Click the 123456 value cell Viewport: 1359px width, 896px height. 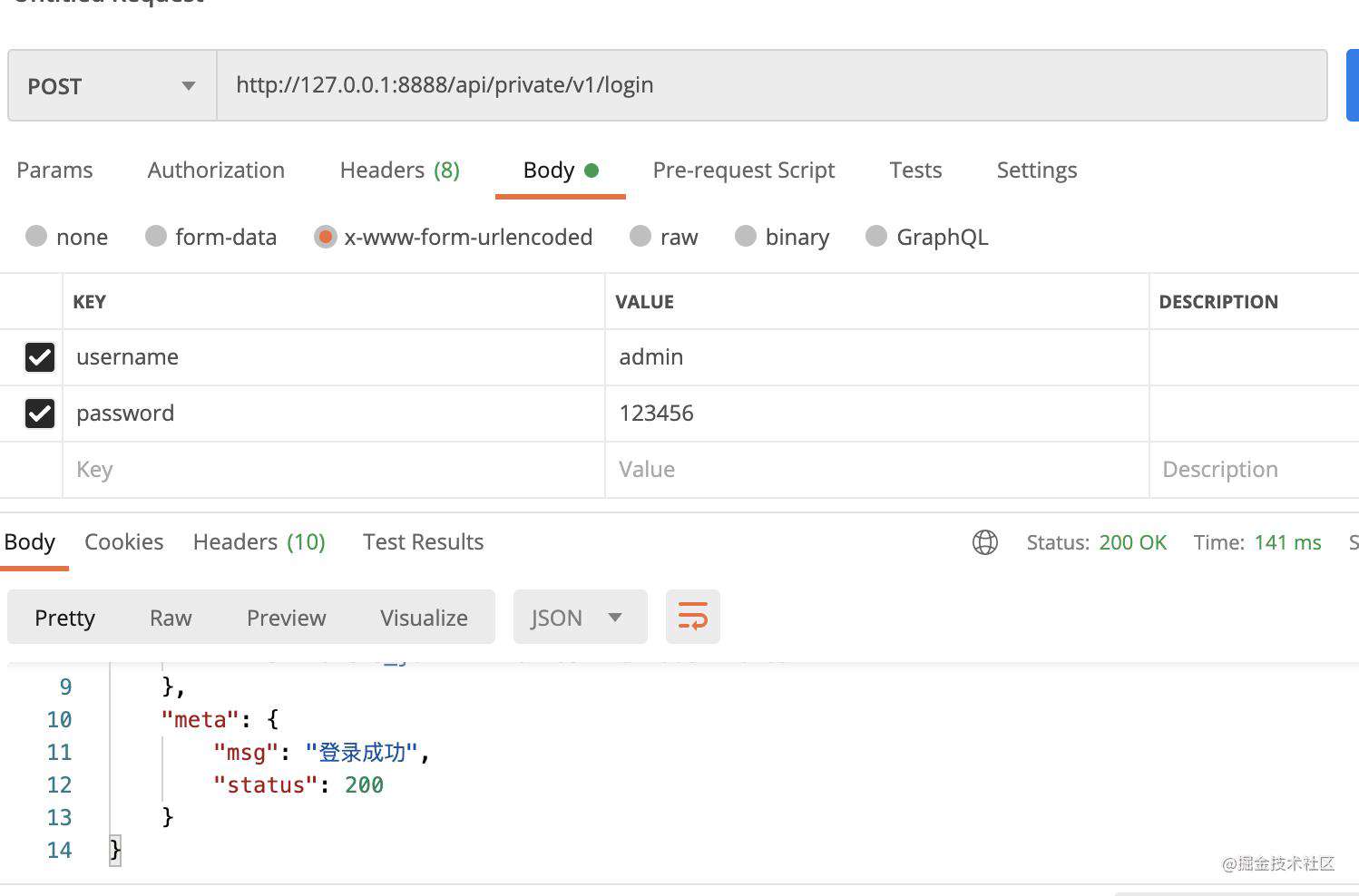[876, 414]
